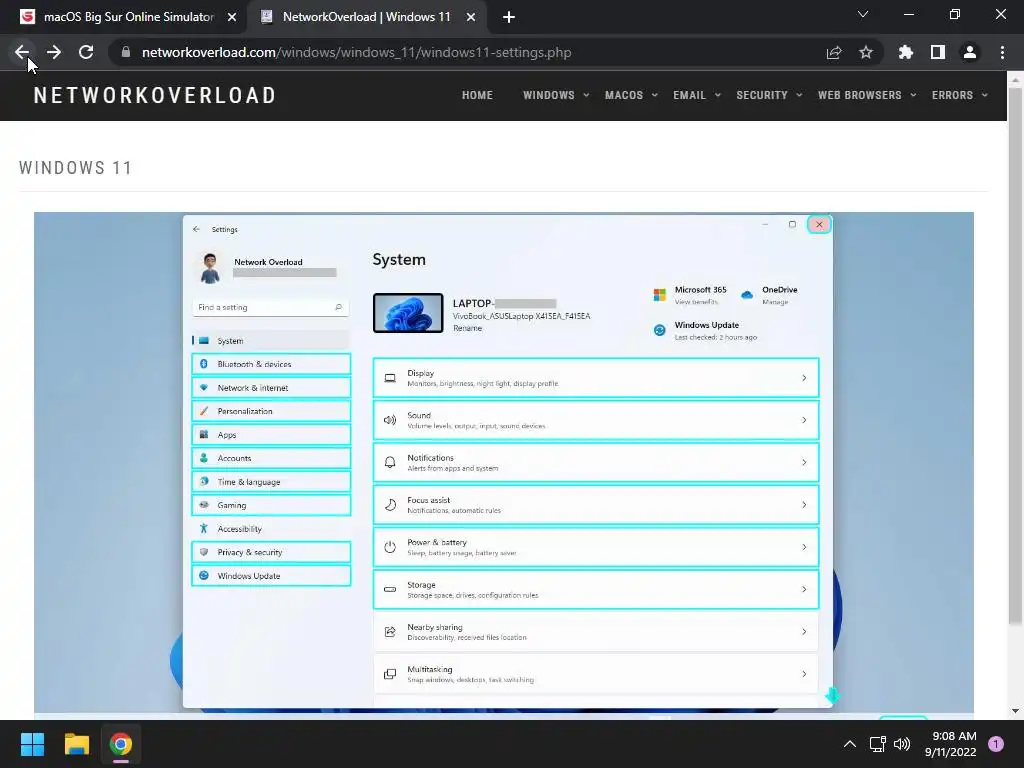Open the Notifications settings row
The width and height of the screenshot is (1024, 768).
pos(596,462)
